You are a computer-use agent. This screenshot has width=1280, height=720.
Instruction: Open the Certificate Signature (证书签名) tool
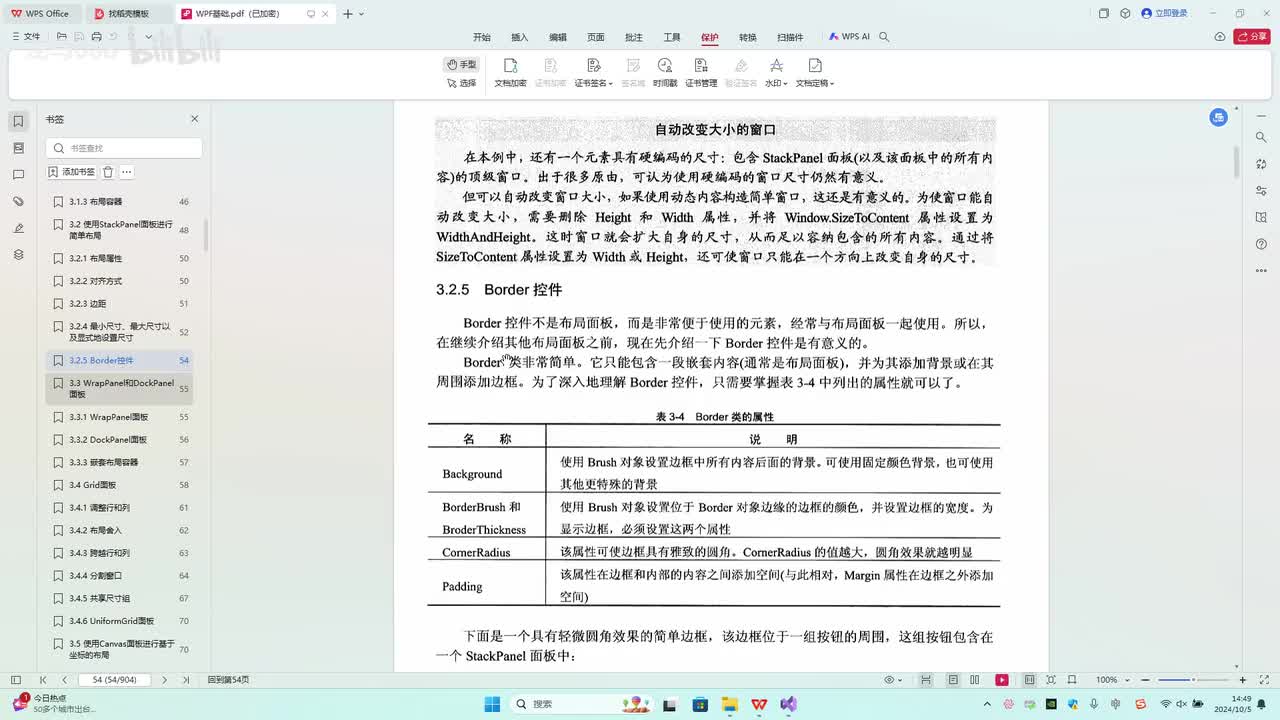pyautogui.click(x=593, y=73)
